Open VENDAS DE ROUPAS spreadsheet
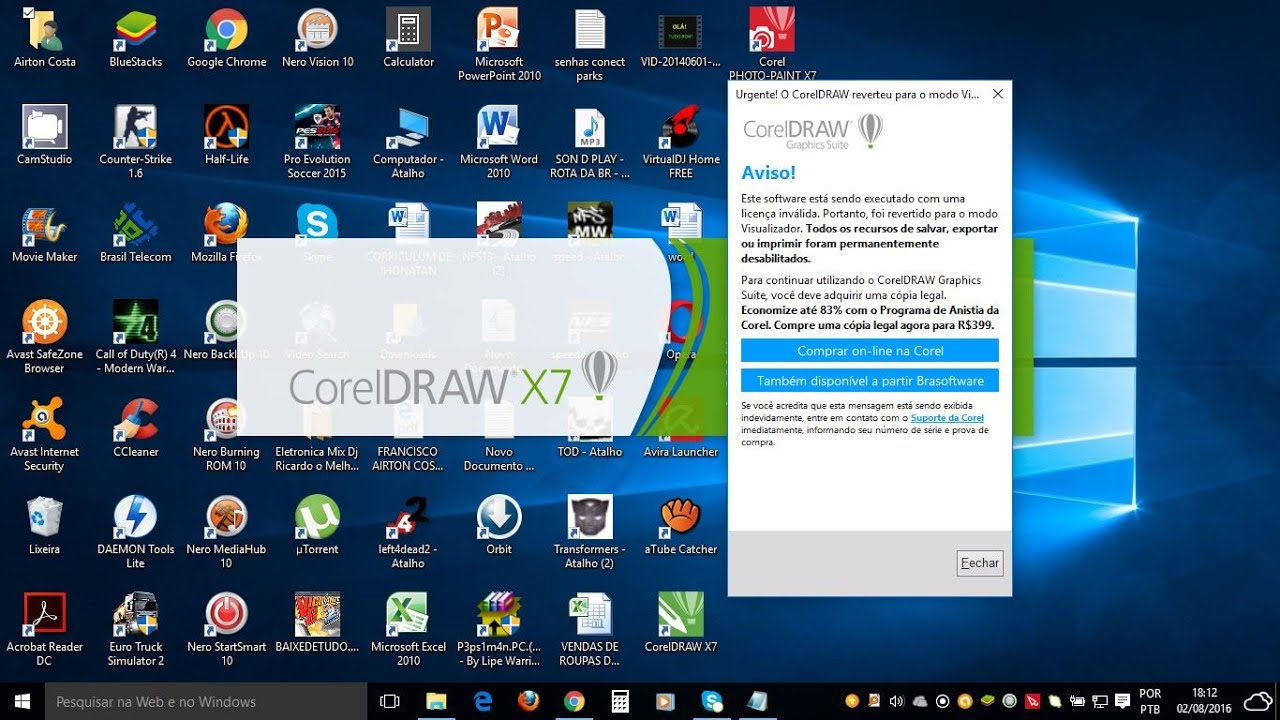1280x720 pixels. [590, 630]
